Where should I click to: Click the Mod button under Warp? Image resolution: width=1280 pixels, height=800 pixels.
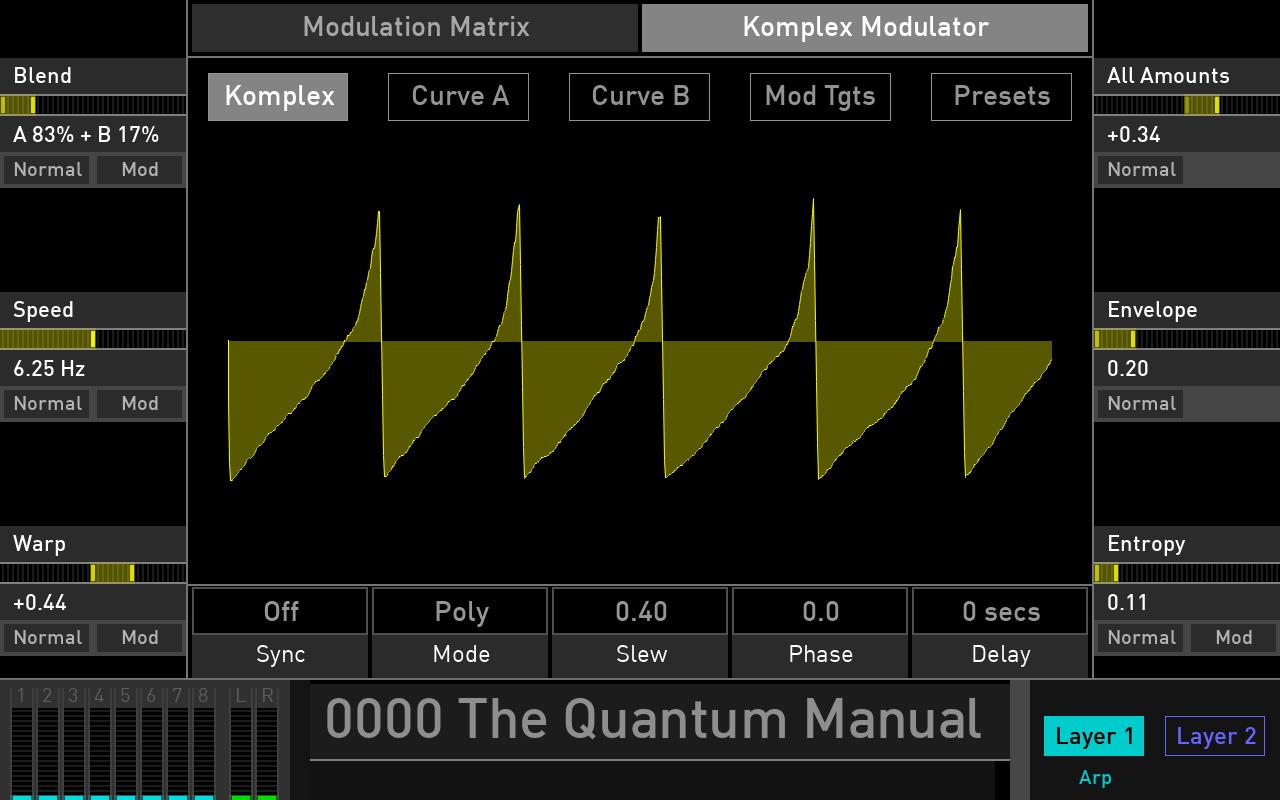pos(139,637)
